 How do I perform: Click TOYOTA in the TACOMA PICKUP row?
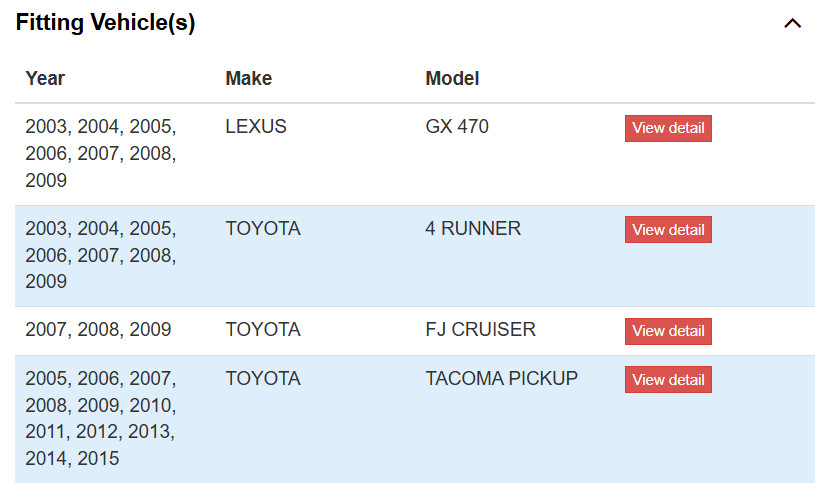click(263, 378)
